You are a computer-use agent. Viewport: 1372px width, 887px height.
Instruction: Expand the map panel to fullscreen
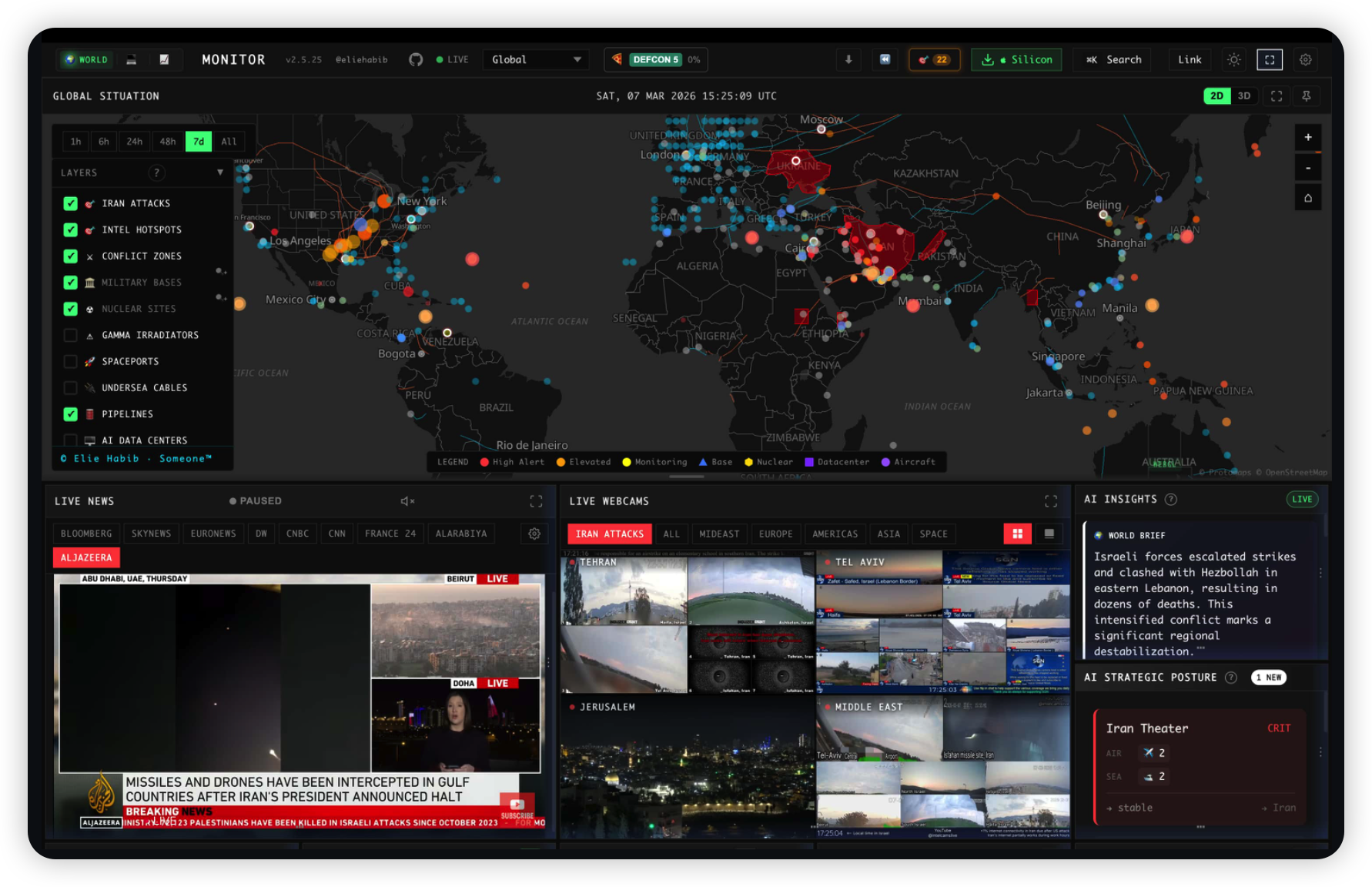pos(1277,95)
